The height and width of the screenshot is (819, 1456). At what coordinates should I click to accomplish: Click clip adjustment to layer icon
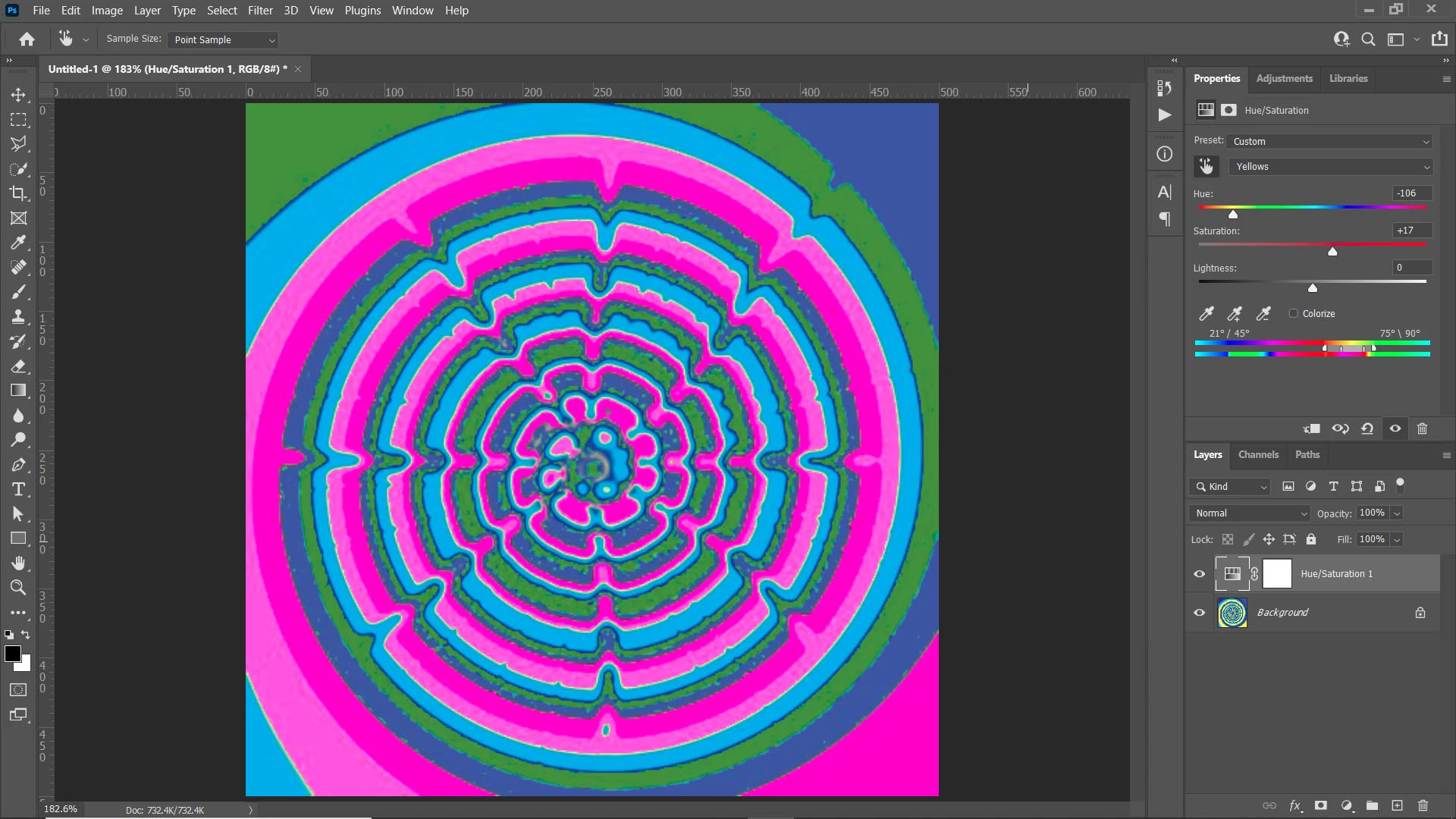click(x=1312, y=428)
